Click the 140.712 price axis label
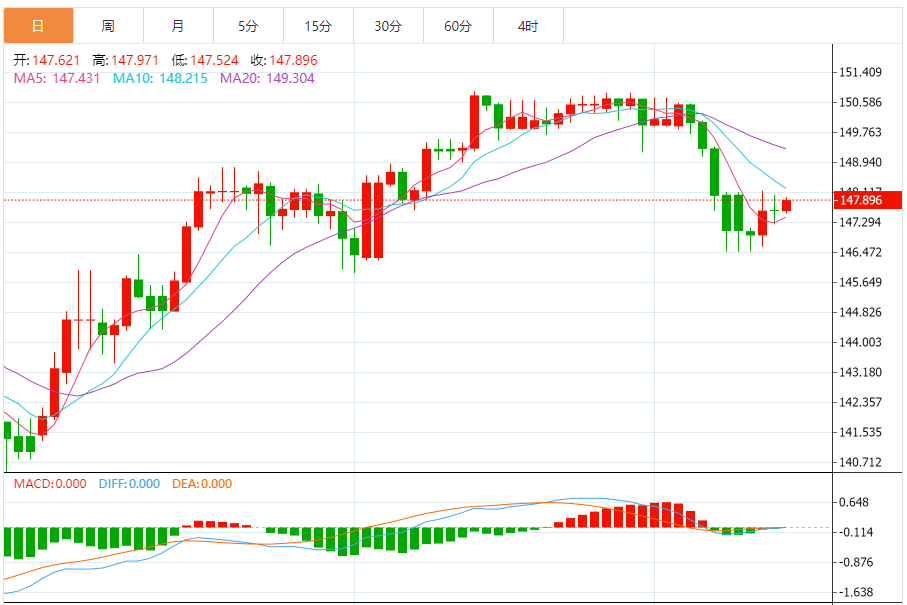This screenshot has width=907, height=605. pos(860,463)
